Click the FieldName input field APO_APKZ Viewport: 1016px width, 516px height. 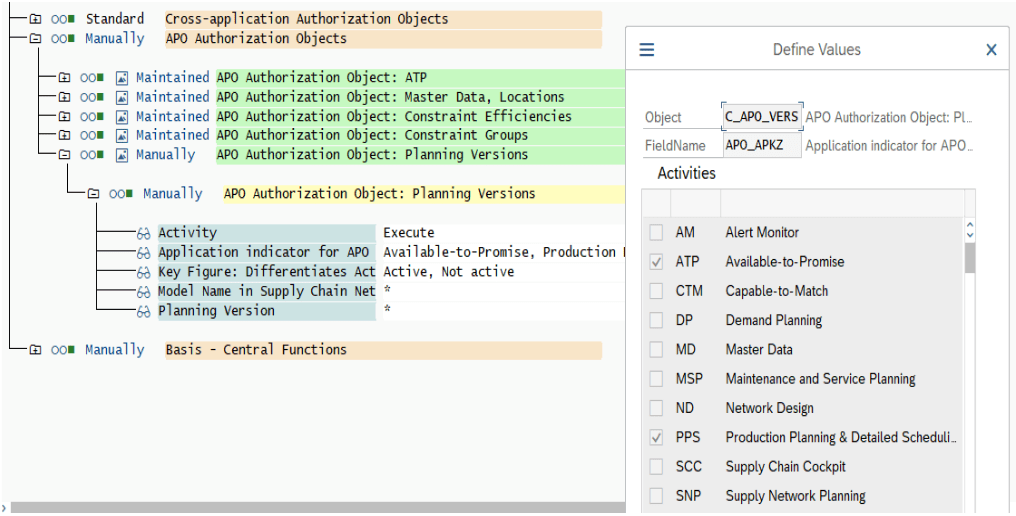(762, 145)
